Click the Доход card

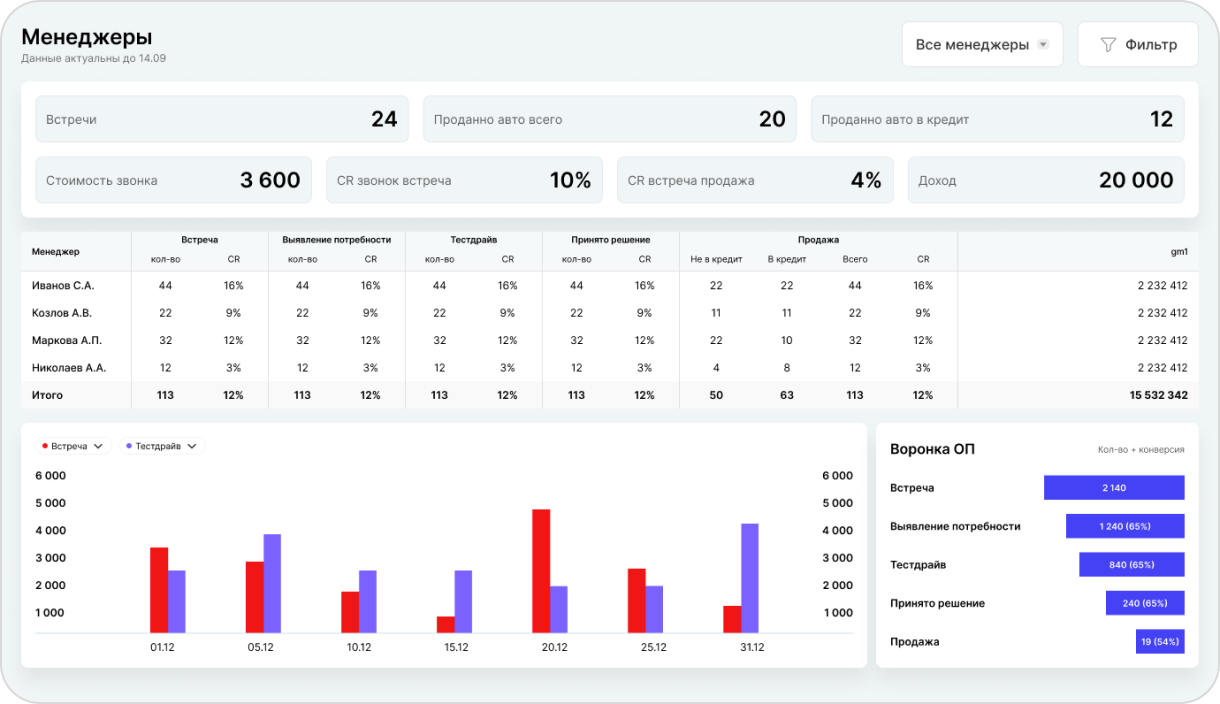coord(1046,180)
